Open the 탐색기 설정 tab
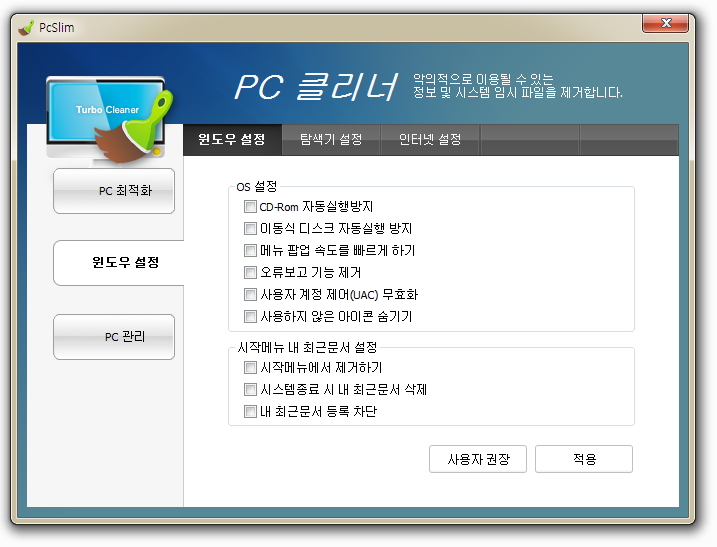 point(331,139)
